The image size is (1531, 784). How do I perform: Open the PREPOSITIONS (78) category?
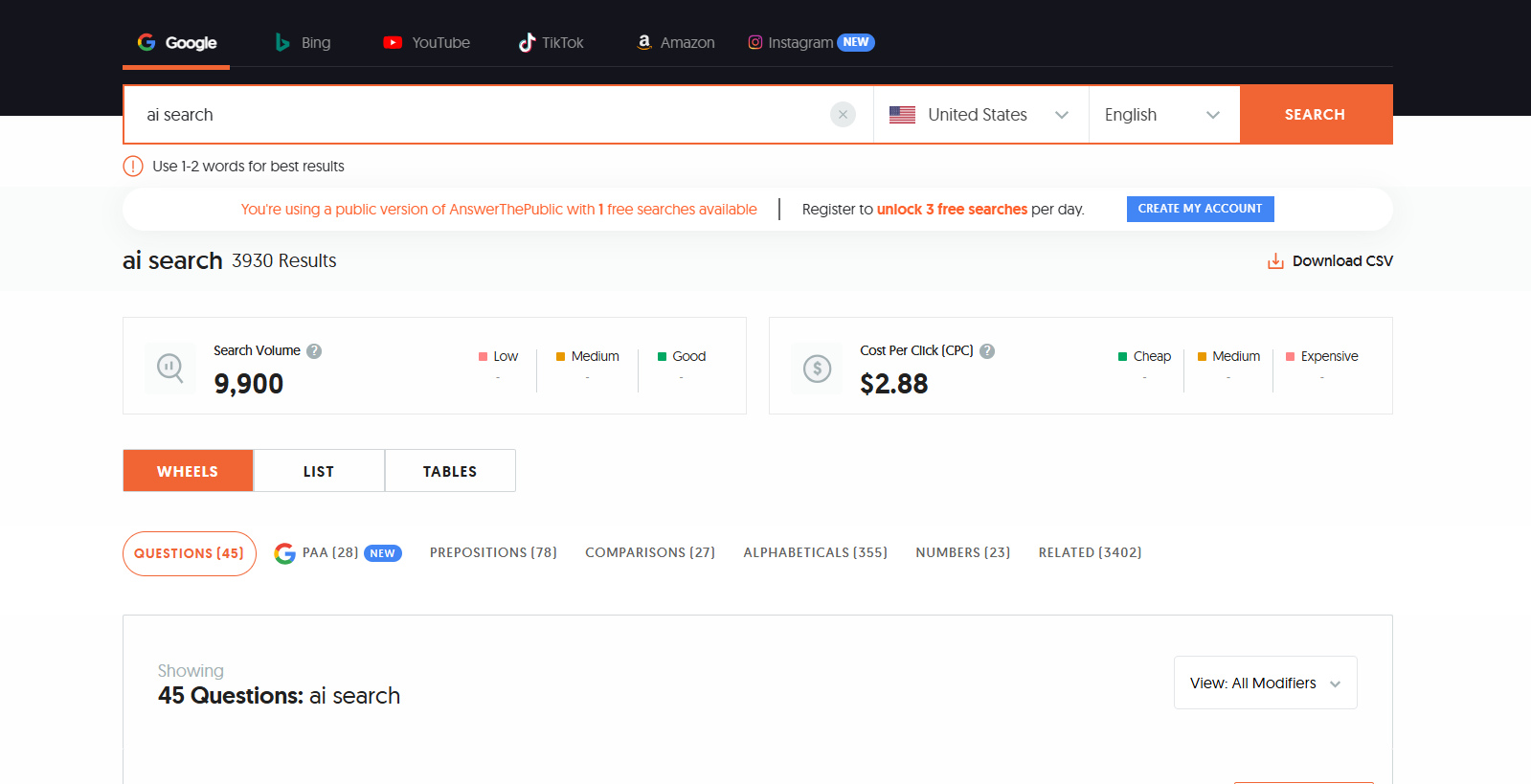[493, 553]
